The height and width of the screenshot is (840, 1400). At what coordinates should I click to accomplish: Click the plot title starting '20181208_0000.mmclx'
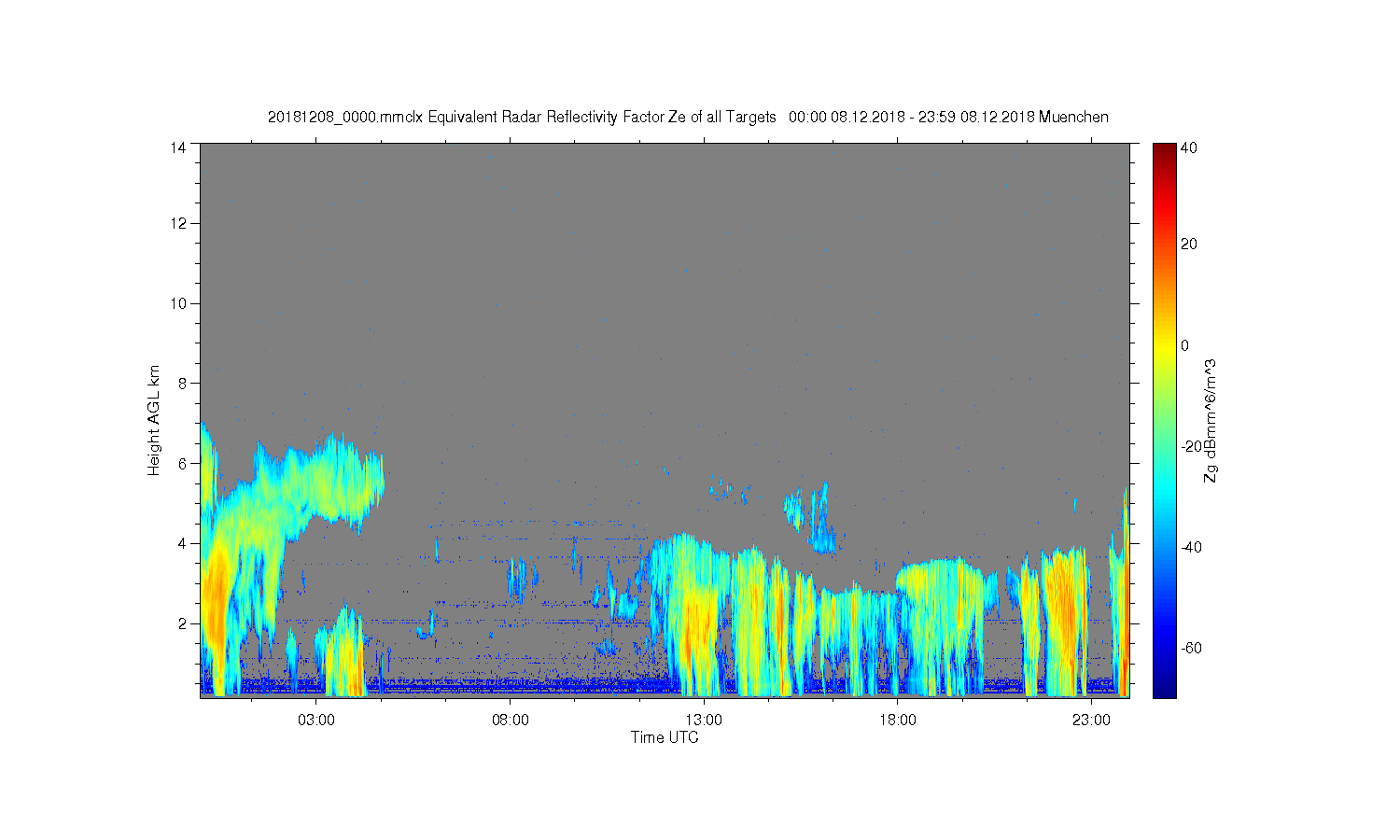coord(688,117)
